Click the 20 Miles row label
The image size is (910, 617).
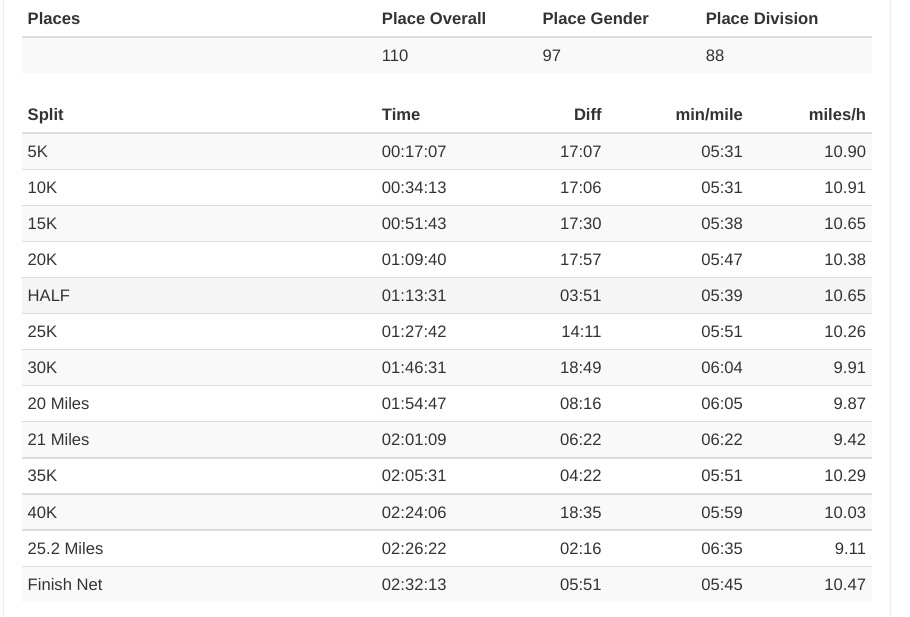[58, 403]
